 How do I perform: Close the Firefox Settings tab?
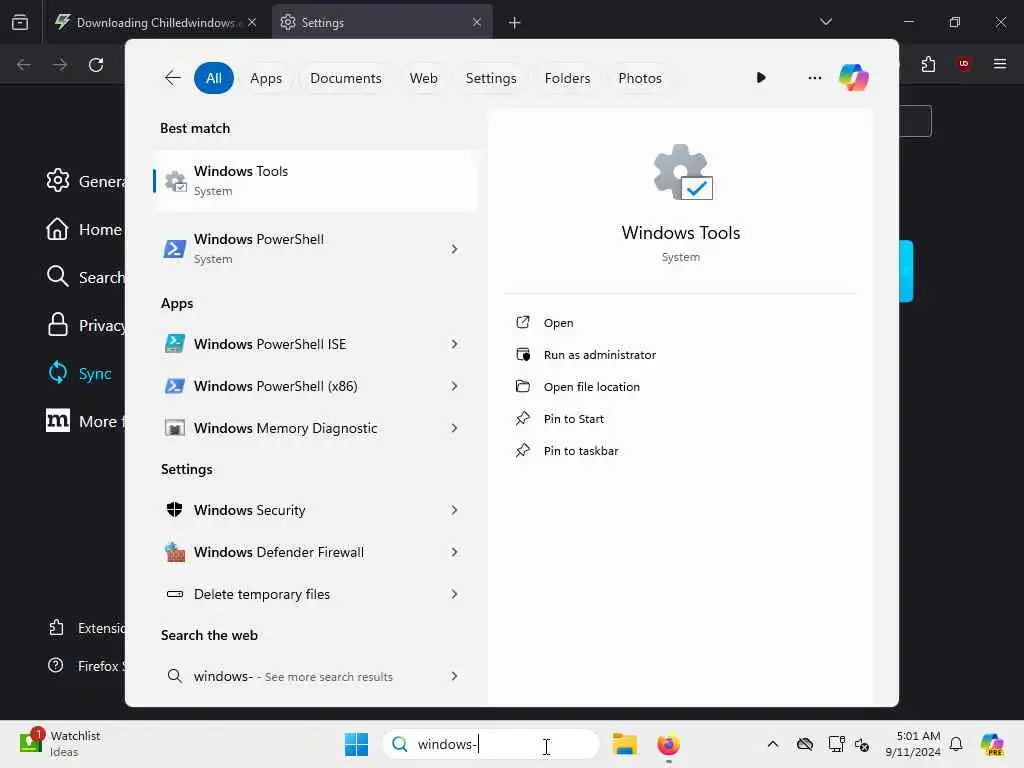click(x=477, y=22)
